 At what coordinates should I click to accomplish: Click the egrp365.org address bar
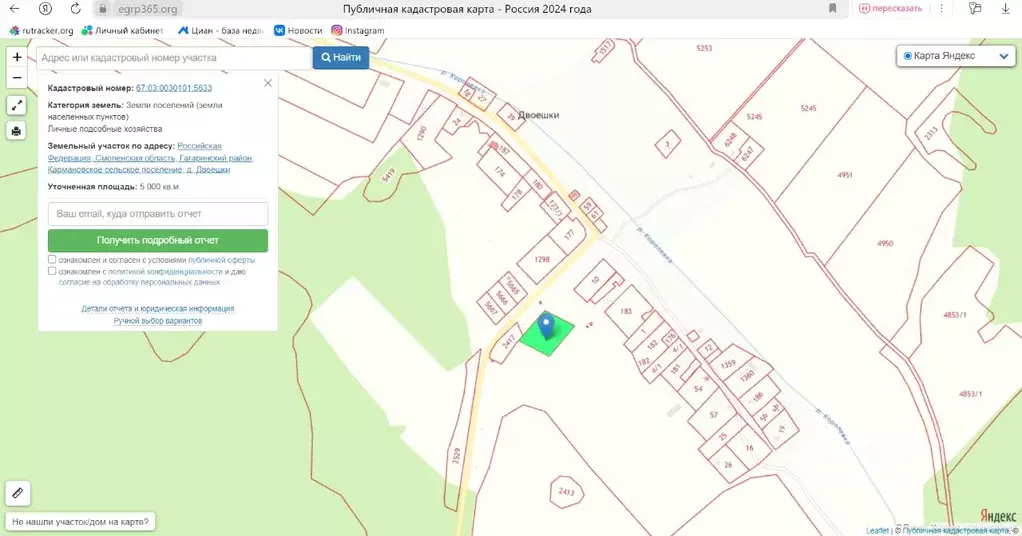pos(148,9)
